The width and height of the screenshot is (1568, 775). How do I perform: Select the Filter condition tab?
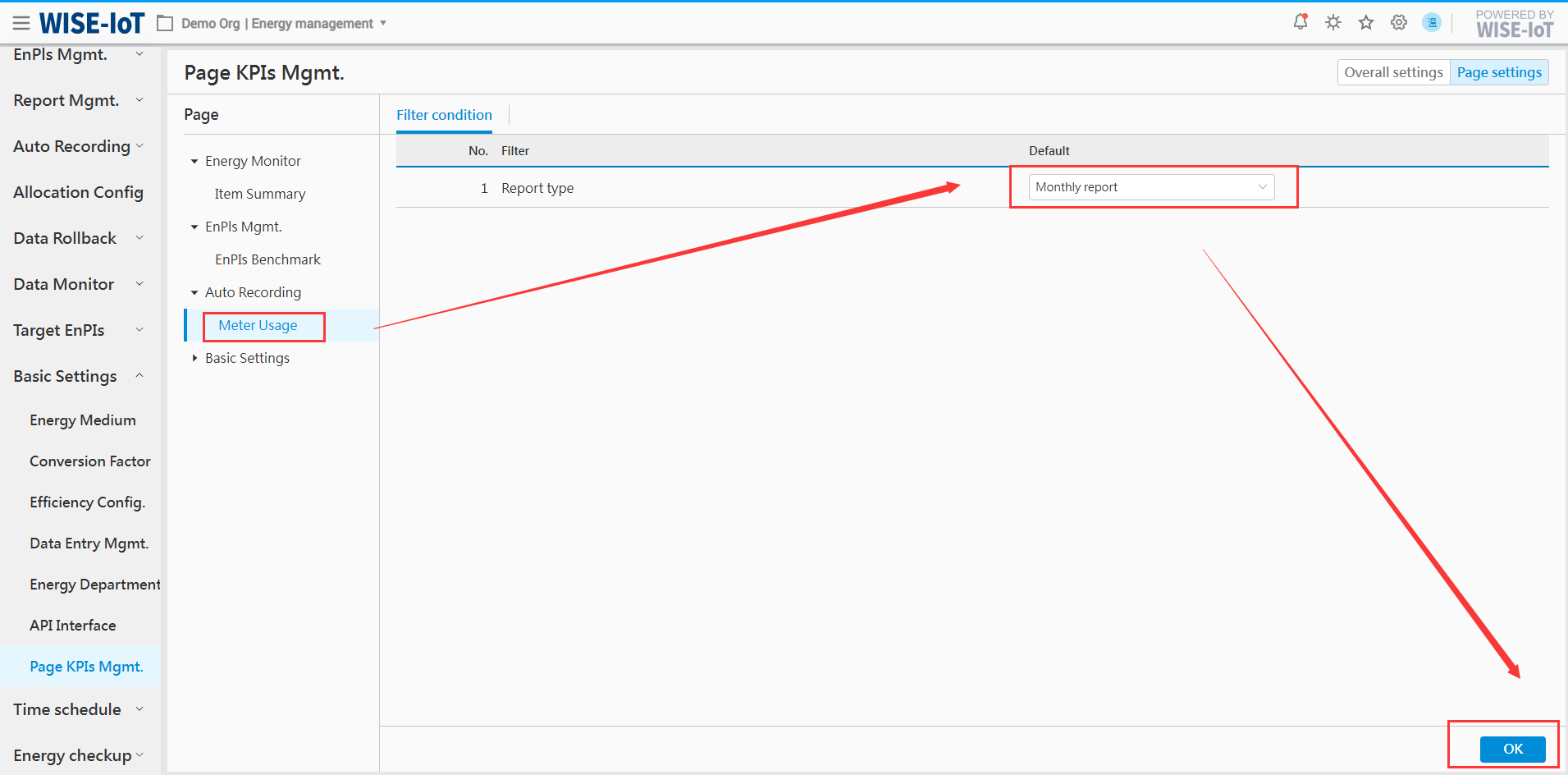pyautogui.click(x=444, y=115)
